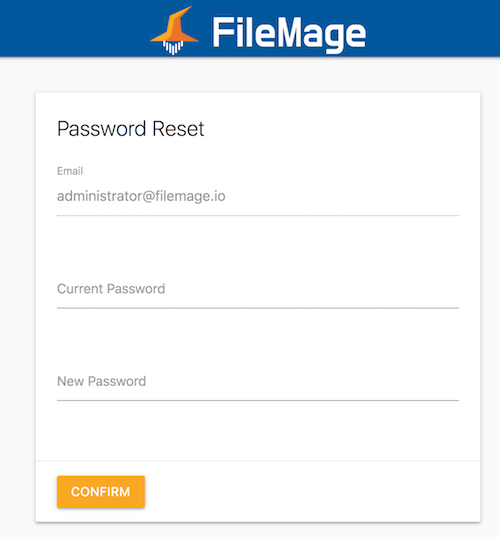500x537 pixels.
Task: Click the empty card area below New Password
Action: click(258, 431)
